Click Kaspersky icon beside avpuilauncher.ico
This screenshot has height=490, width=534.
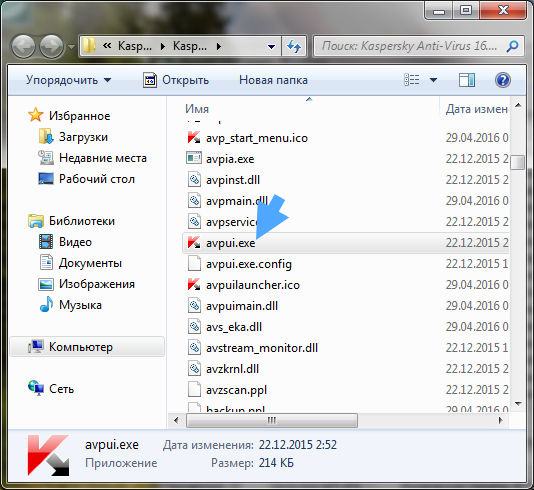[x=194, y=285]
